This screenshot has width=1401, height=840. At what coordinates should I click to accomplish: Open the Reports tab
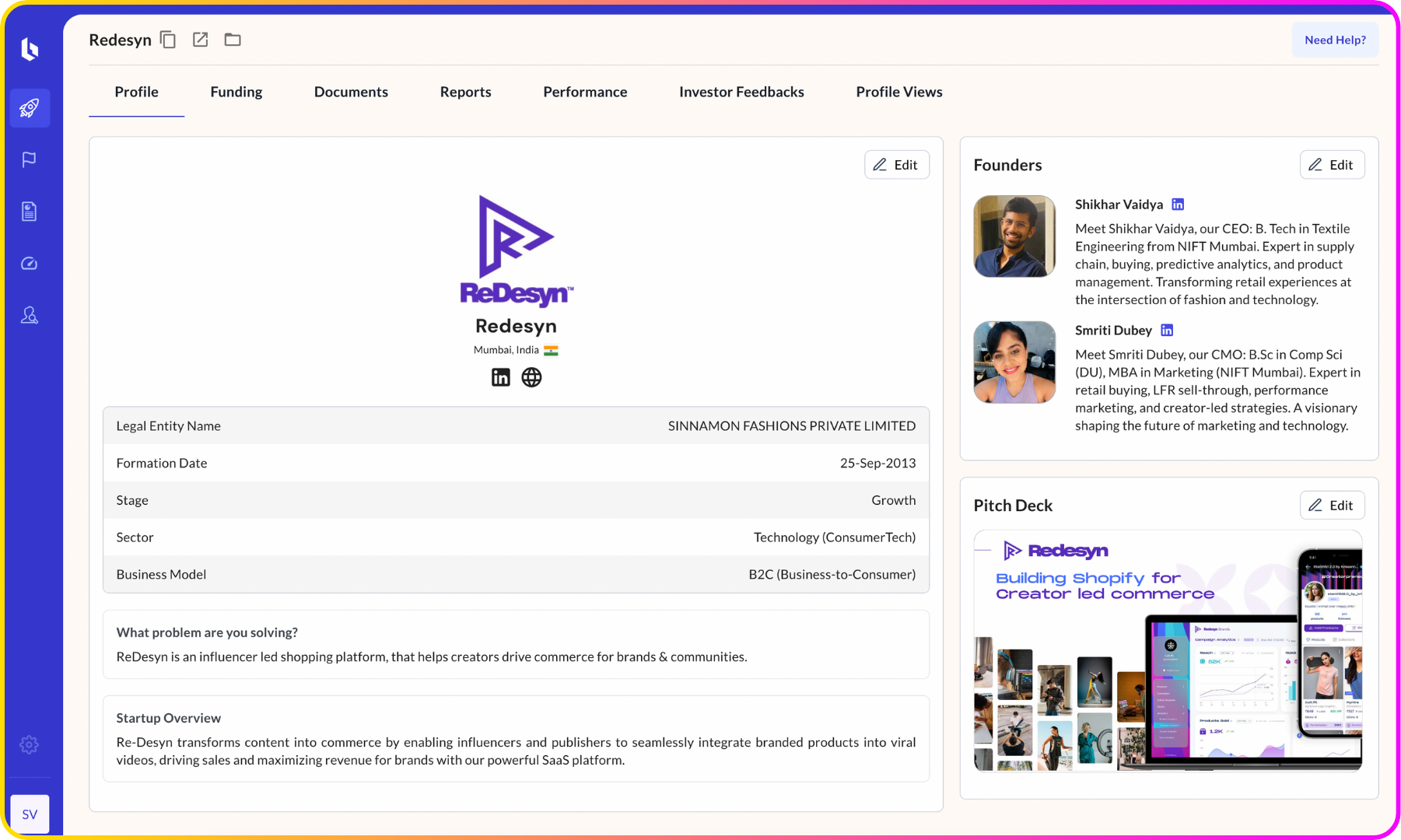(x=466, y=92)
